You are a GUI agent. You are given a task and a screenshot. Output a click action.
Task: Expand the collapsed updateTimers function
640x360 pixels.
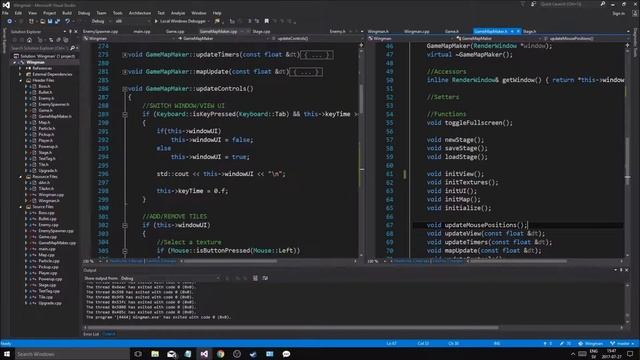point(124,55)
